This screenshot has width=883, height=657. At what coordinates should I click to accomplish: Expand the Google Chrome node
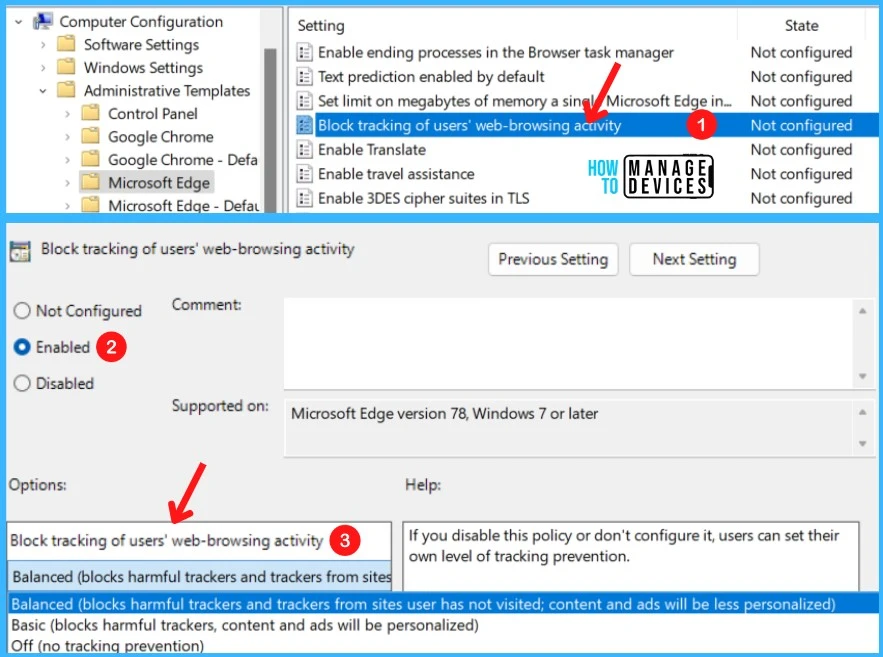point(68,137)
